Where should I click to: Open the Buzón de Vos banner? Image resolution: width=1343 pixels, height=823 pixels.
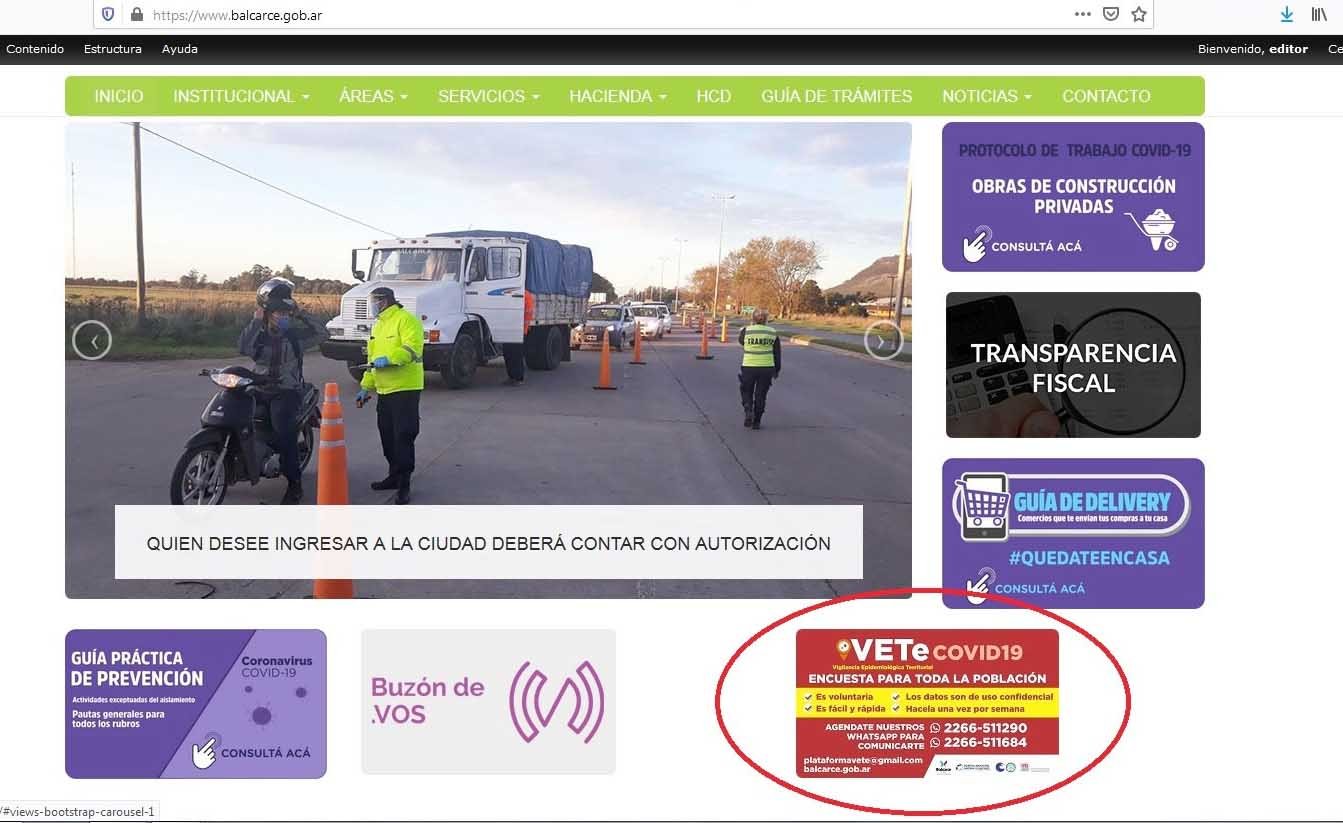click(488, 702)
